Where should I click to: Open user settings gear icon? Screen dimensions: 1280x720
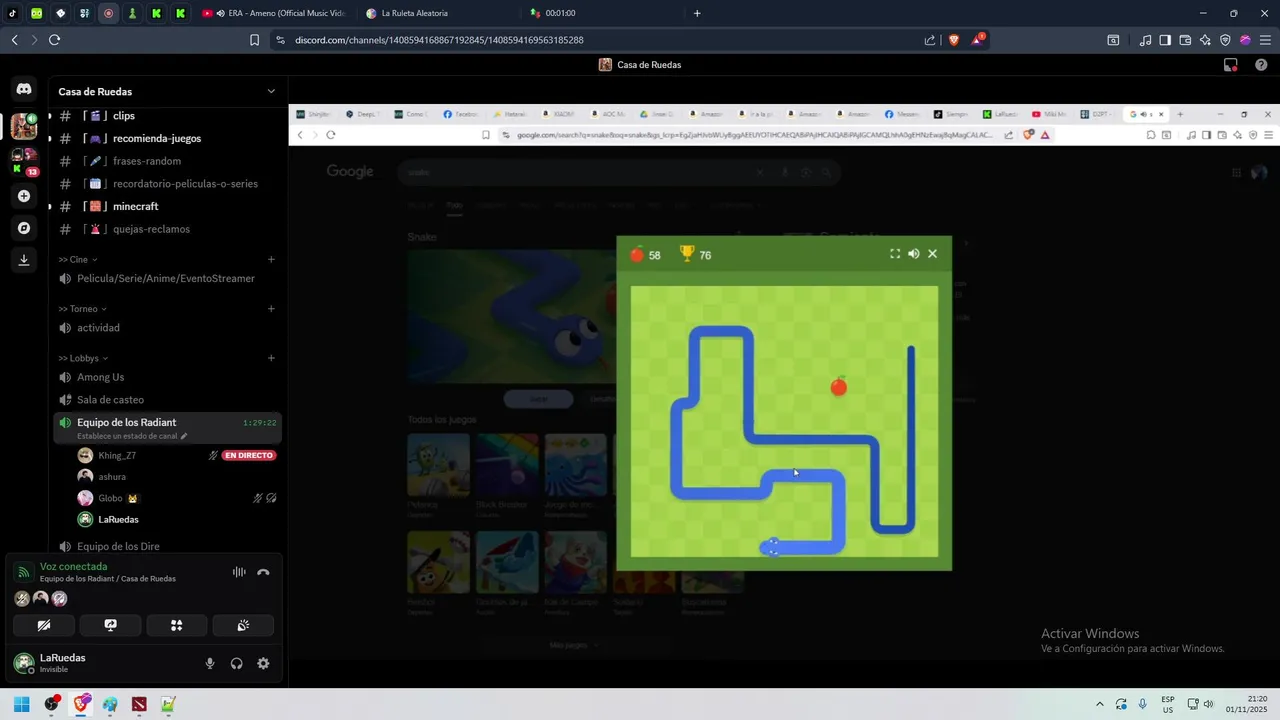click(x=263, y=663)
